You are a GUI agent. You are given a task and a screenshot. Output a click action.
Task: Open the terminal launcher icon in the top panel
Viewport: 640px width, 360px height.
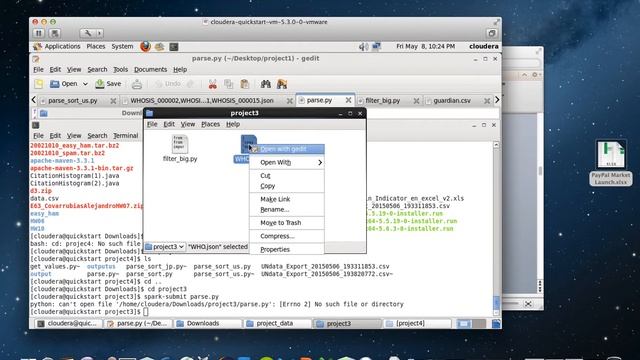[174, 47]
